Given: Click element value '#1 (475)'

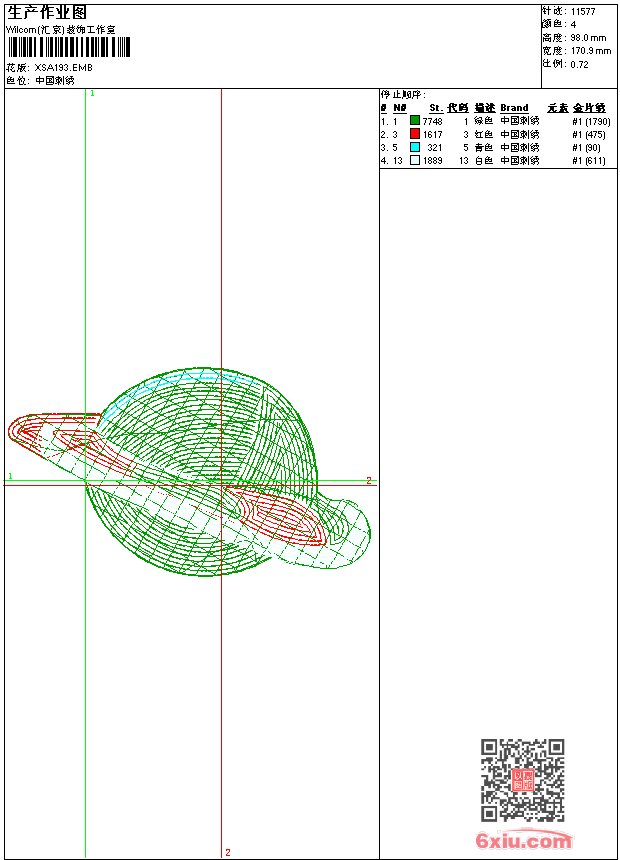Looking at the screenshot, I should (589, 134).
